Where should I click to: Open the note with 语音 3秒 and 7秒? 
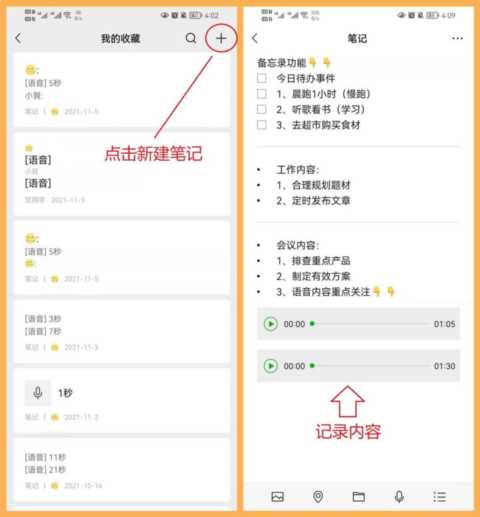point(122,332)
